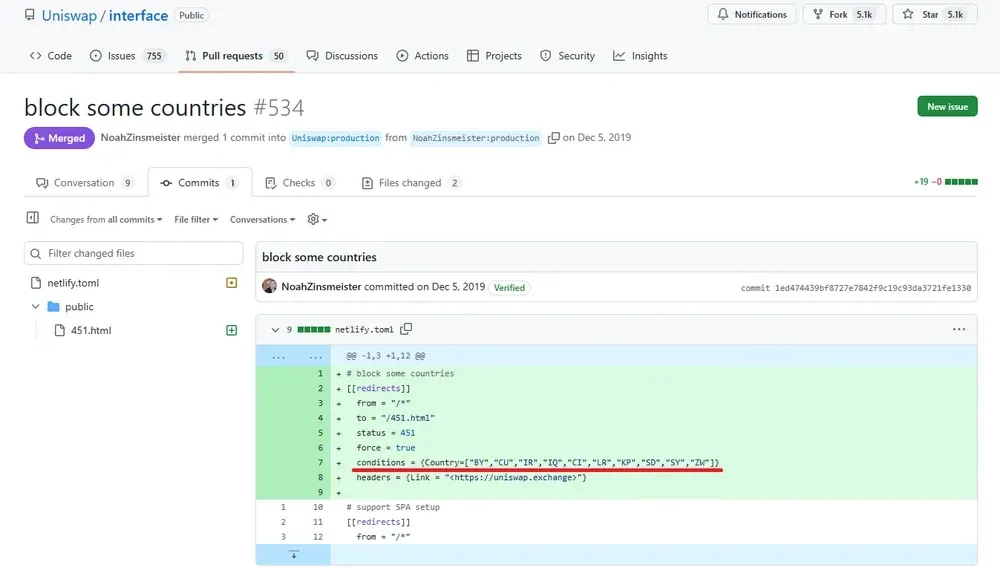
Task: Switch to the Conversation tab
Action: 85,182
